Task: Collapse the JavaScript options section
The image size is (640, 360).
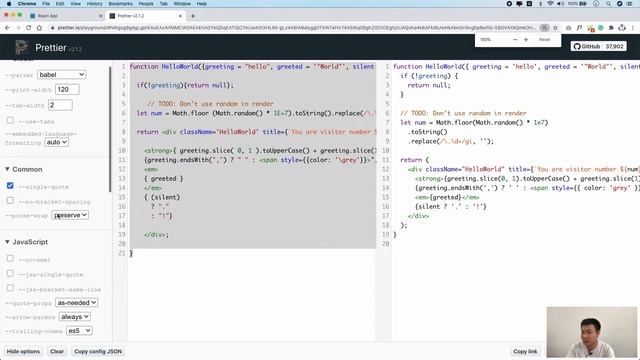Action: (26, 242)
